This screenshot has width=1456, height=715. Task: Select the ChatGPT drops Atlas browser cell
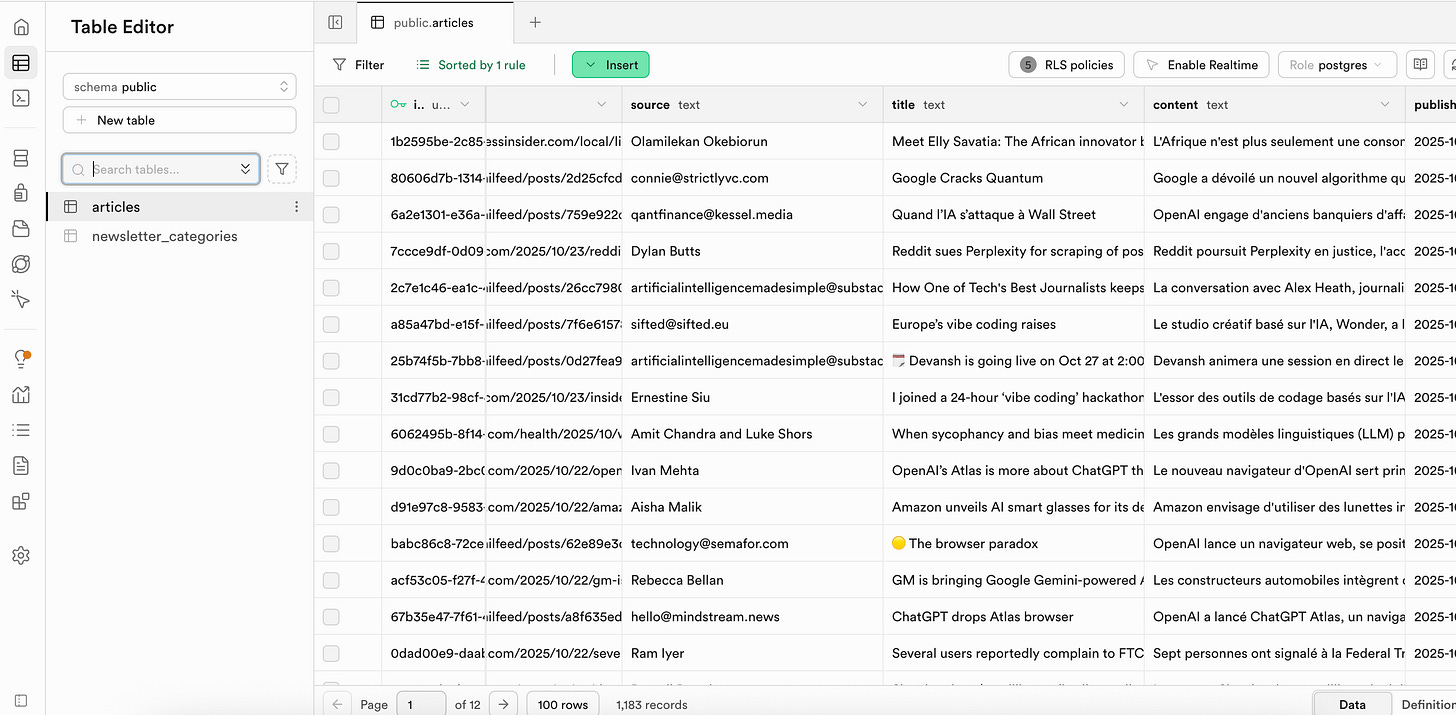pos(1014,616)
